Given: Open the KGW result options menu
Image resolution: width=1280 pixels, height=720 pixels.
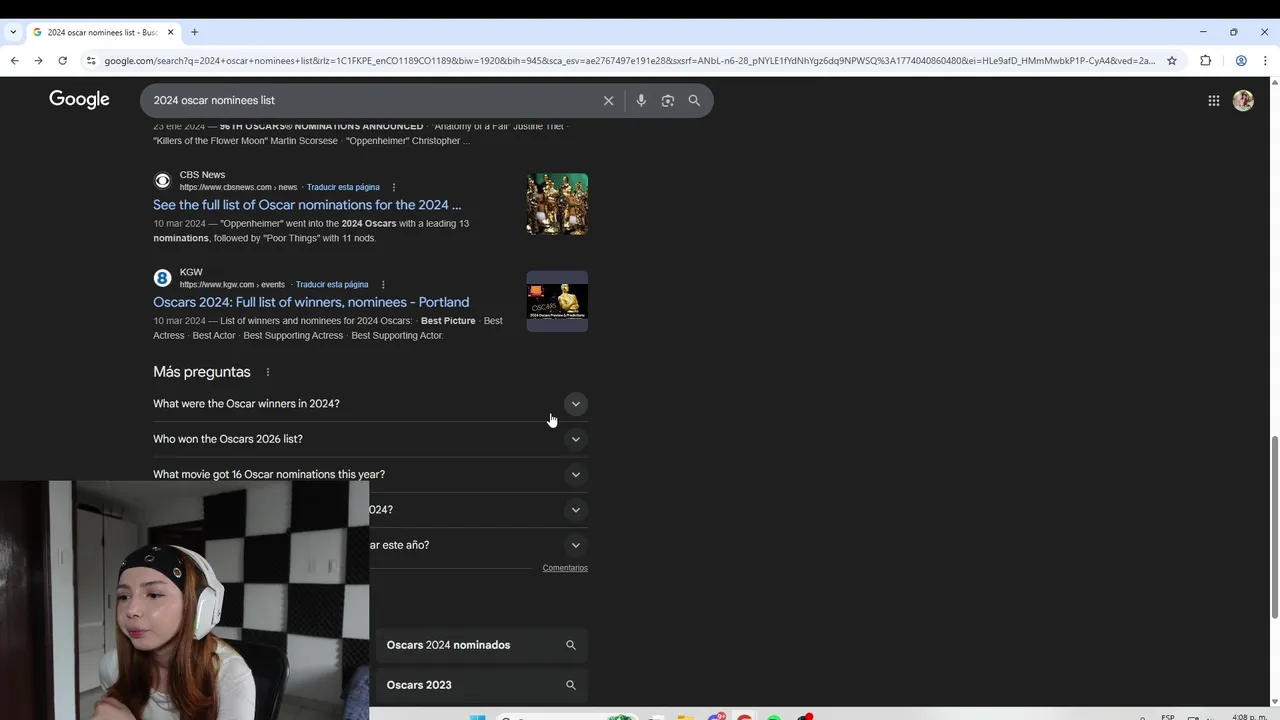Looking at the screenshot, I should pos(383,284).
